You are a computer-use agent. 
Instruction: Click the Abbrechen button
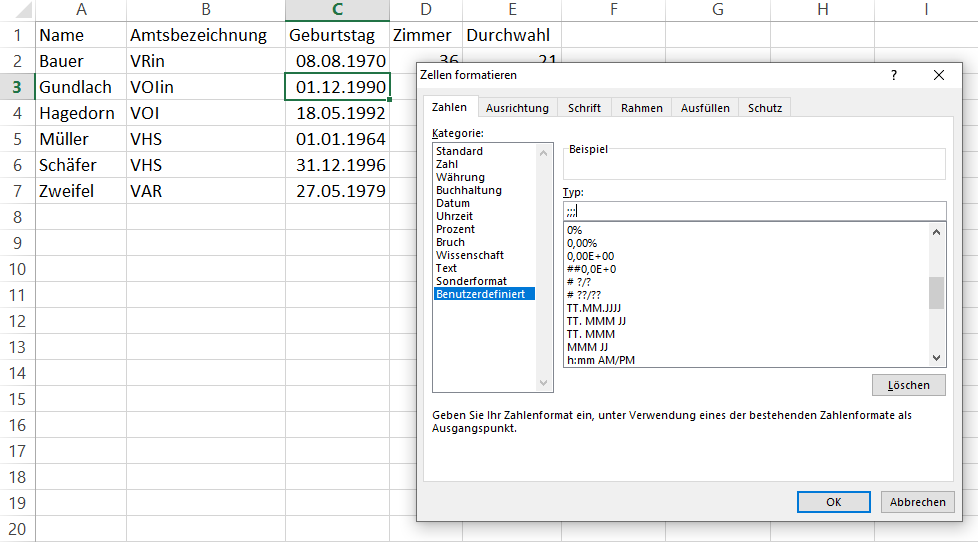coord(917,502)
